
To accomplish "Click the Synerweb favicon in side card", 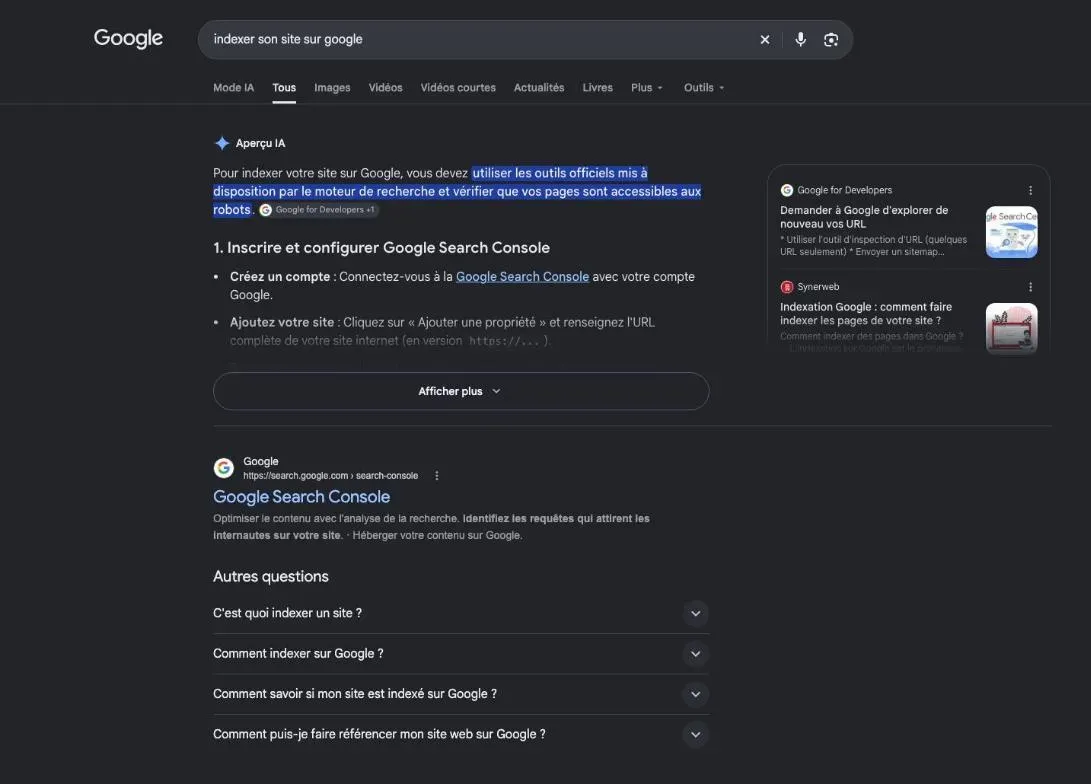I will click(x=787, y=287).
